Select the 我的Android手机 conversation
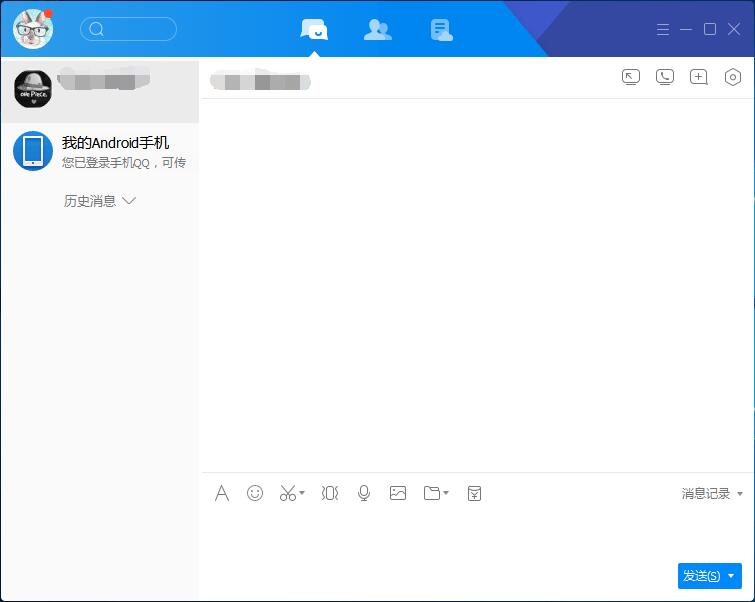 [100, 151]
